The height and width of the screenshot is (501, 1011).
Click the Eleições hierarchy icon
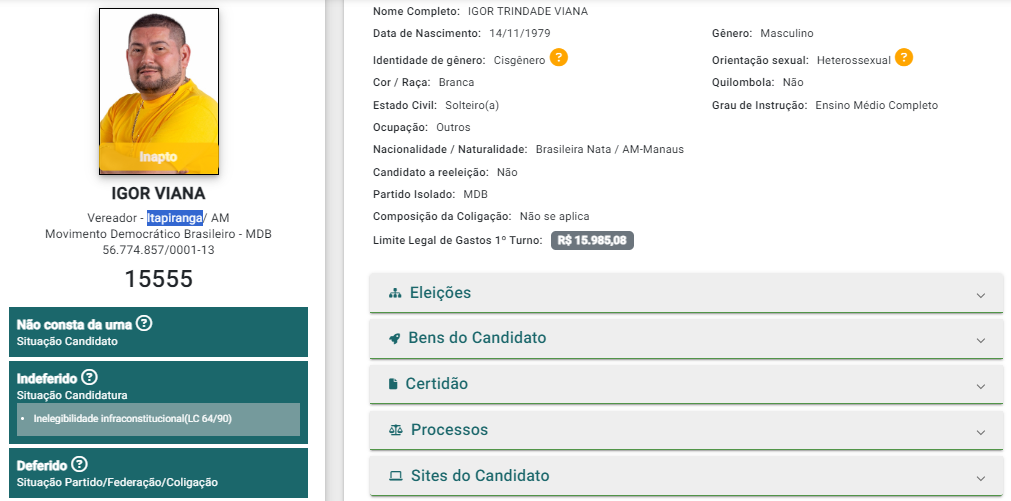395,293
